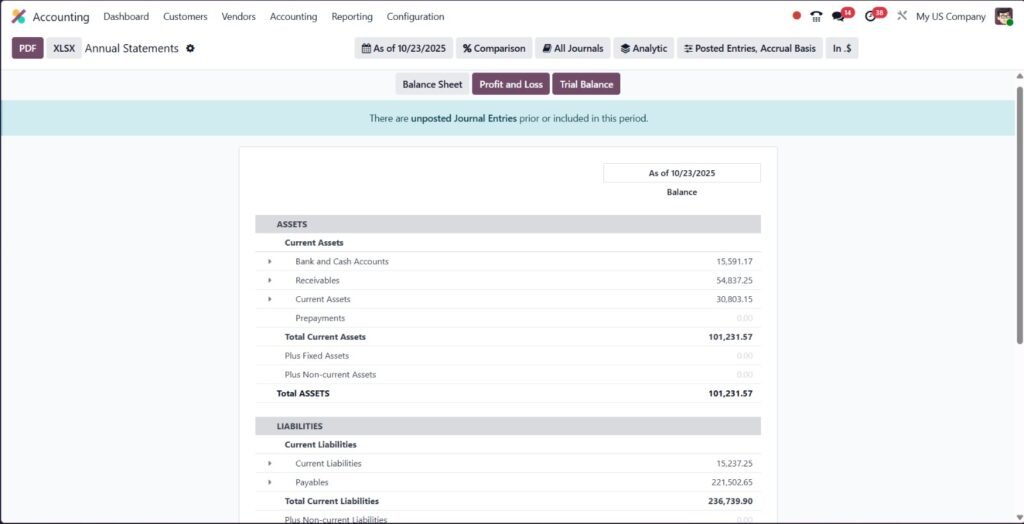Open the user avatar menu
Viewport: 1024px width, 524px height.
pos(1003,16)
